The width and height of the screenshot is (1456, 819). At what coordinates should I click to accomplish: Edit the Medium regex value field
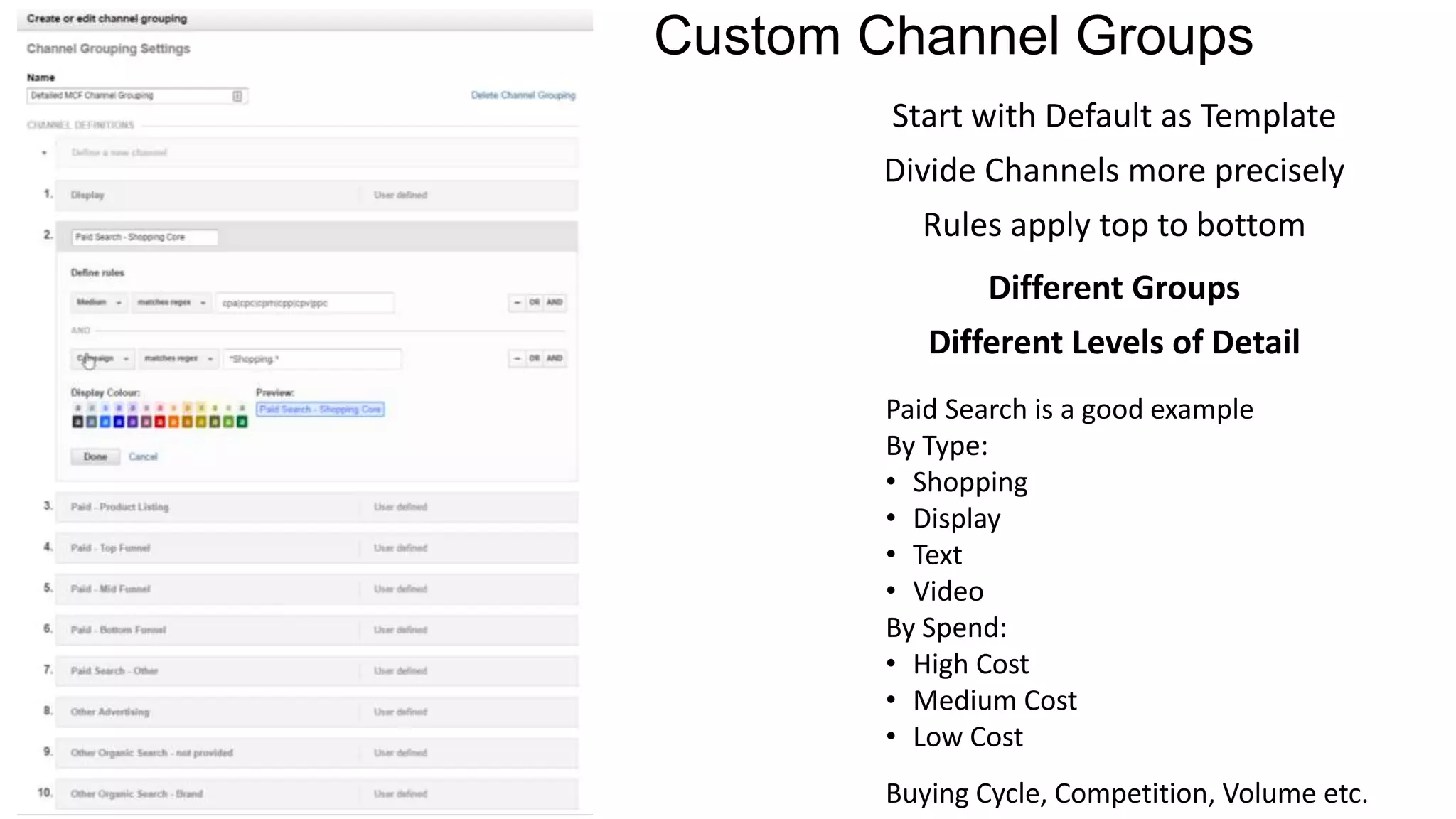coord(305,303)
